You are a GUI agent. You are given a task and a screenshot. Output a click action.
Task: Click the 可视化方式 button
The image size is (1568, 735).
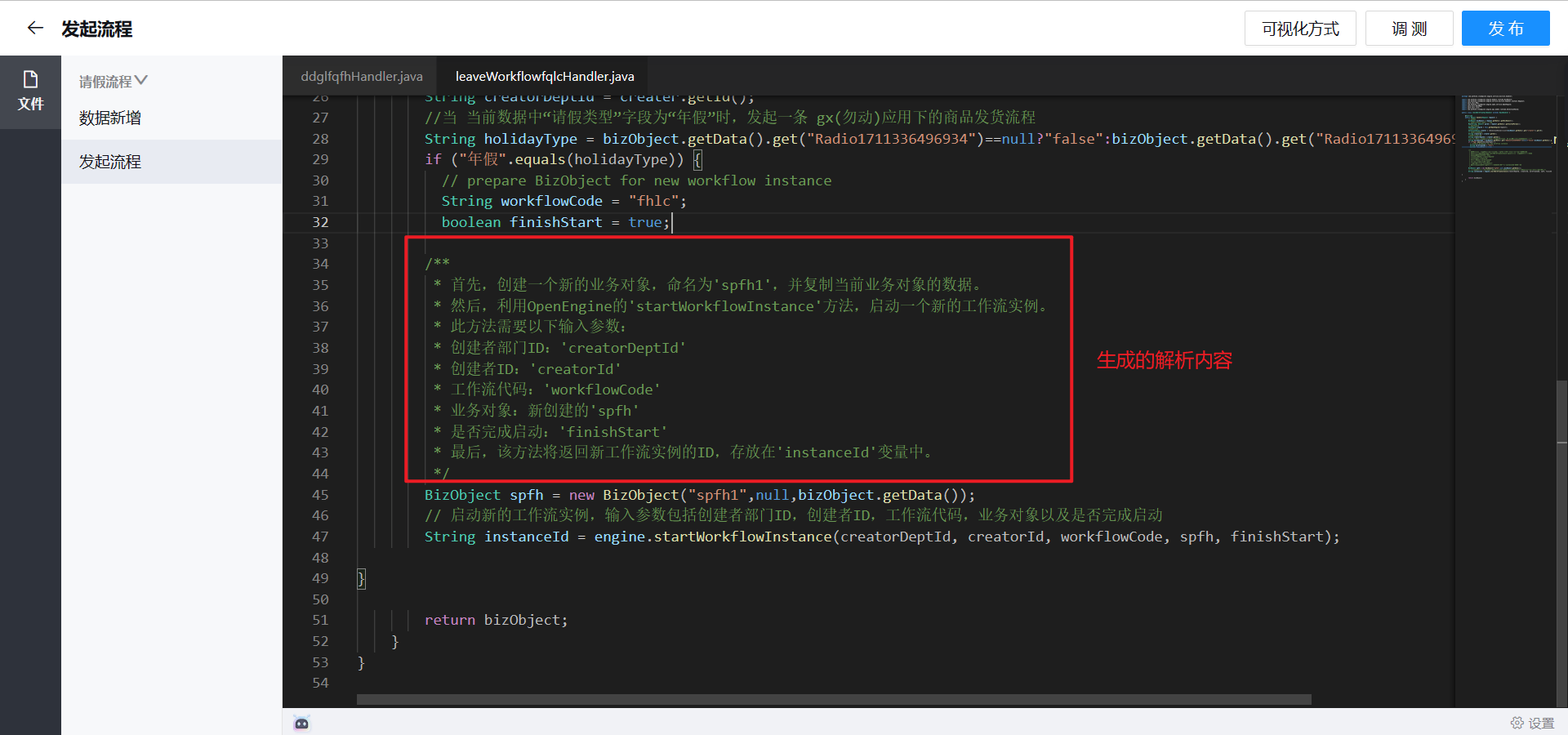[x=1300, y=29]
